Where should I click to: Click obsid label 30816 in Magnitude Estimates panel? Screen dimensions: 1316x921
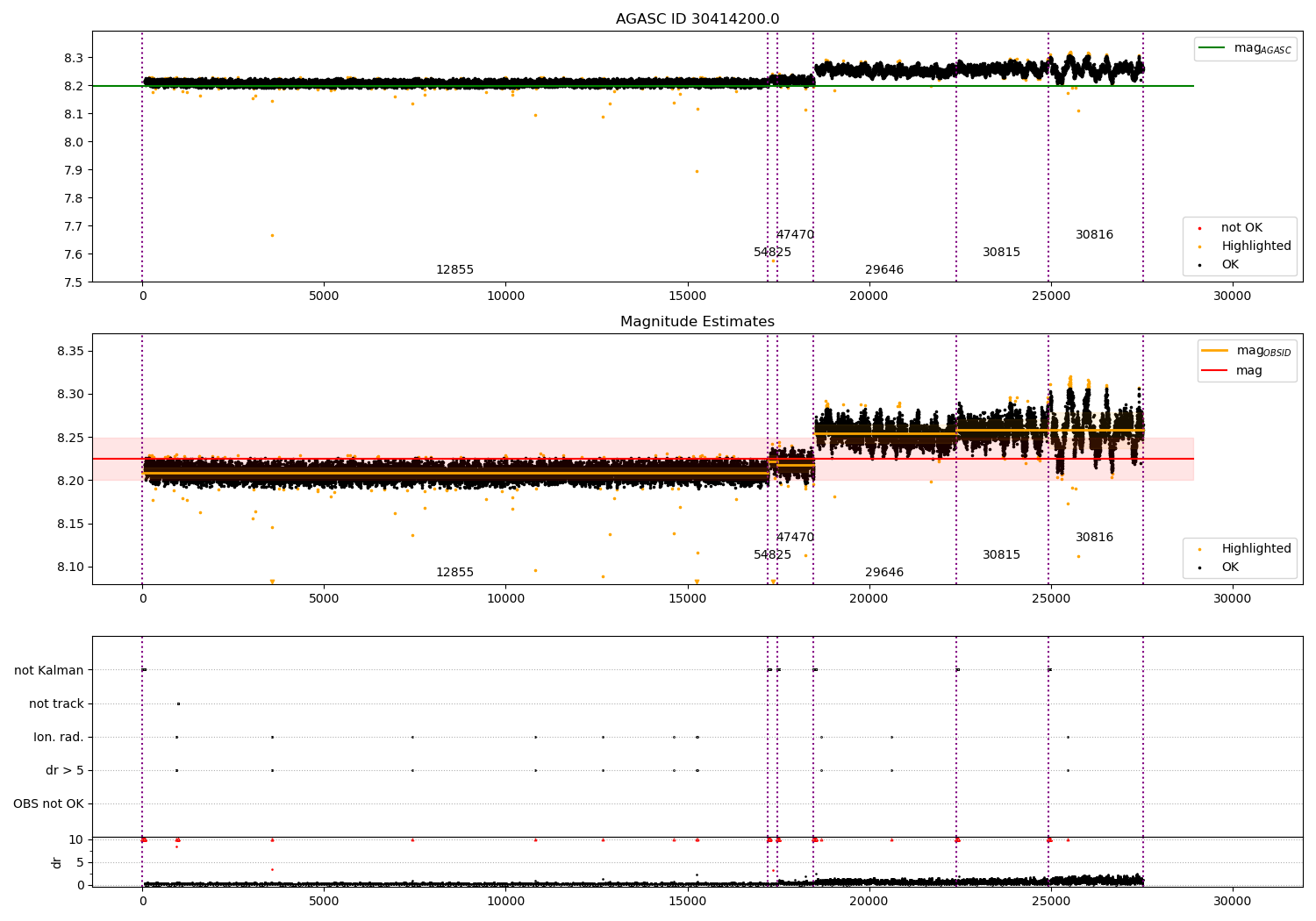(x=1094, y=538)
